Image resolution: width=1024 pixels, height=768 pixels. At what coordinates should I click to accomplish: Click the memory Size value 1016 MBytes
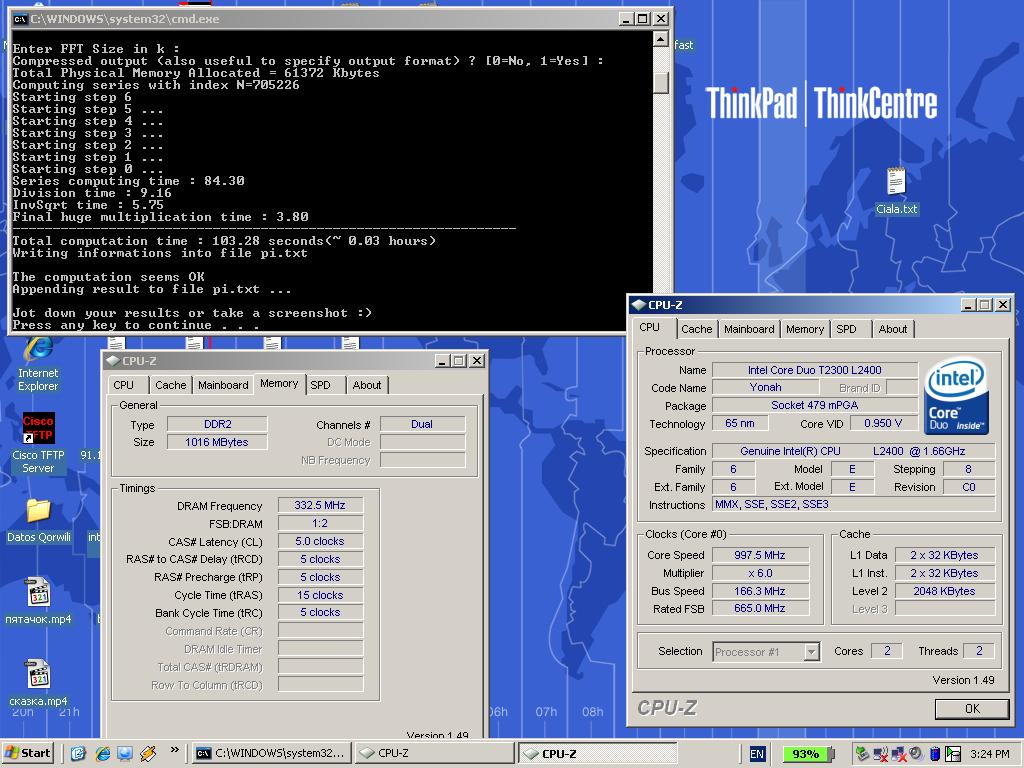click(217, 442)
